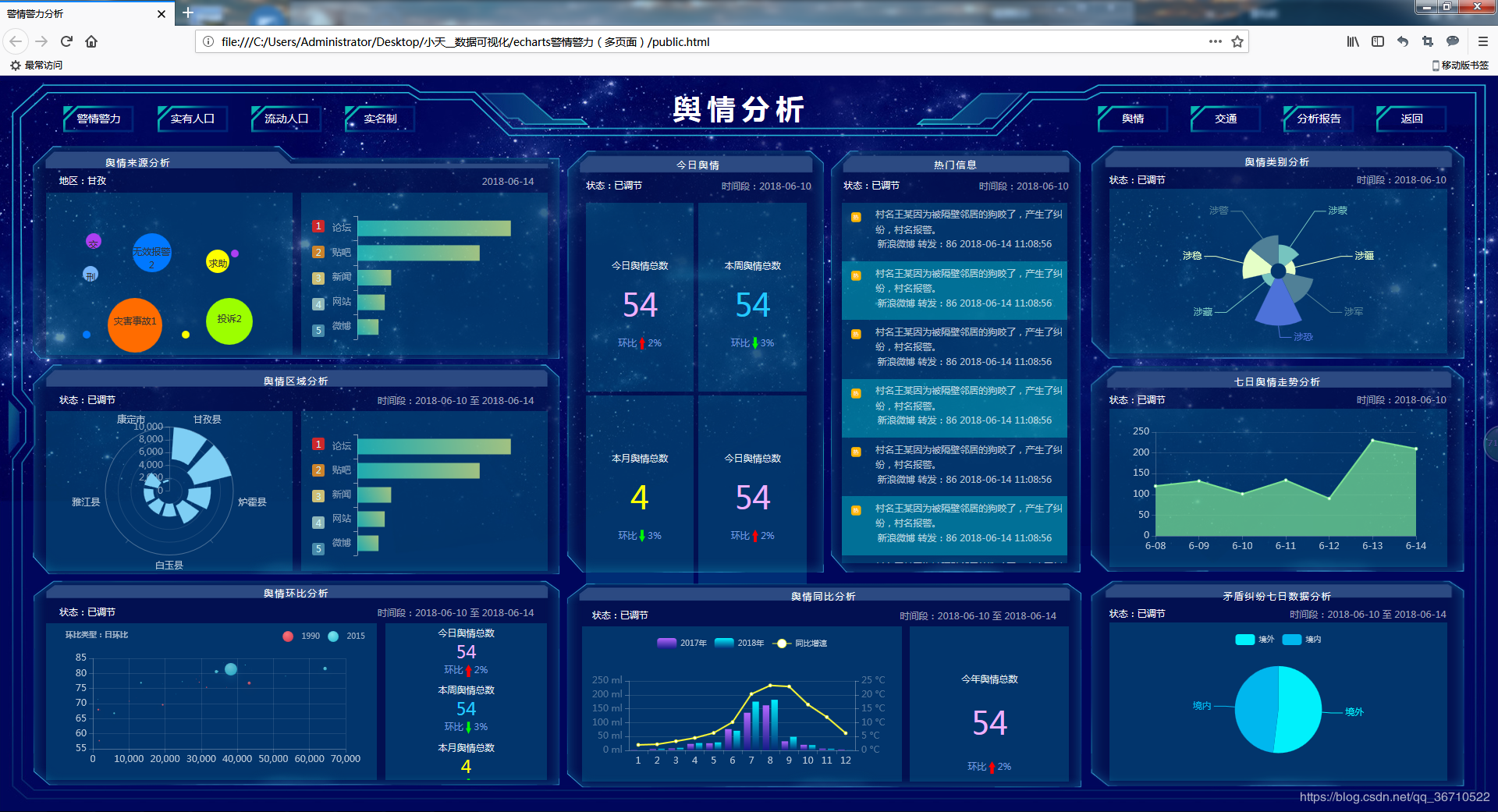Click the 返回 button at top right
Screen dimensions: 1498x812
click(x=1411, y=119)
